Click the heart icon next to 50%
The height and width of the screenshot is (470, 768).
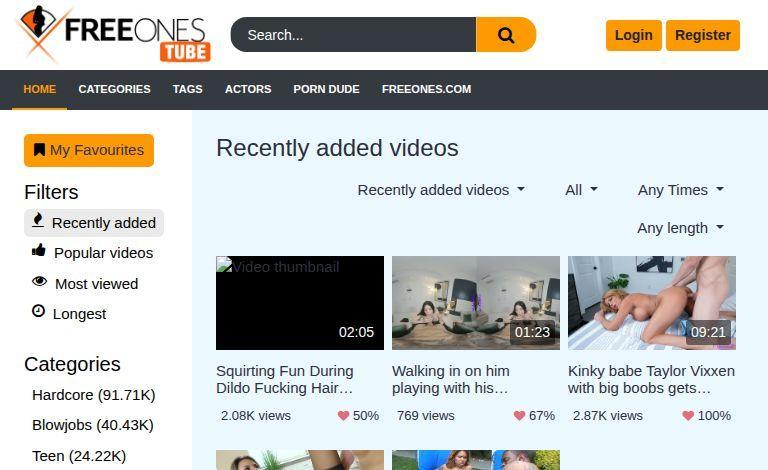343,415
